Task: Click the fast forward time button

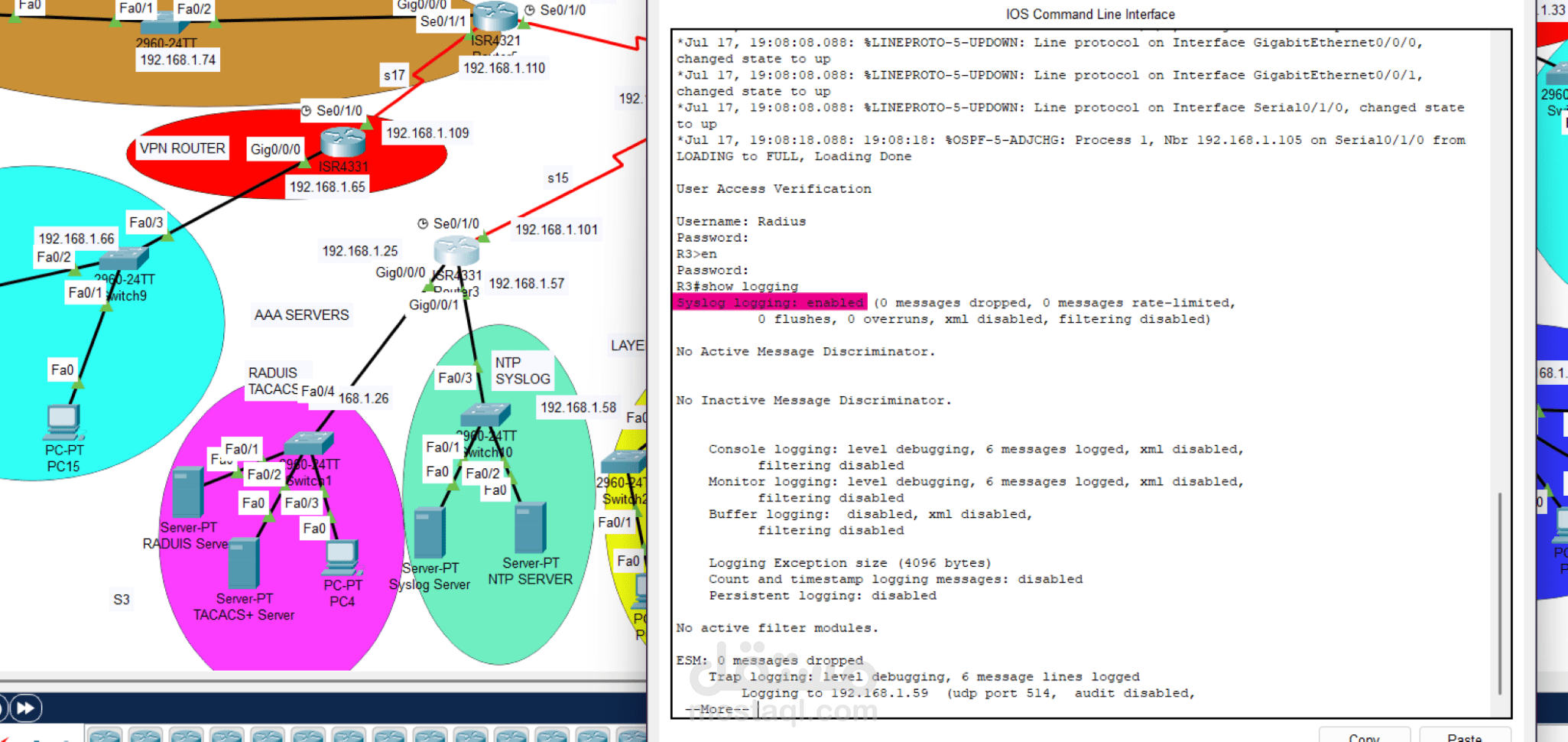Action: 25,708
